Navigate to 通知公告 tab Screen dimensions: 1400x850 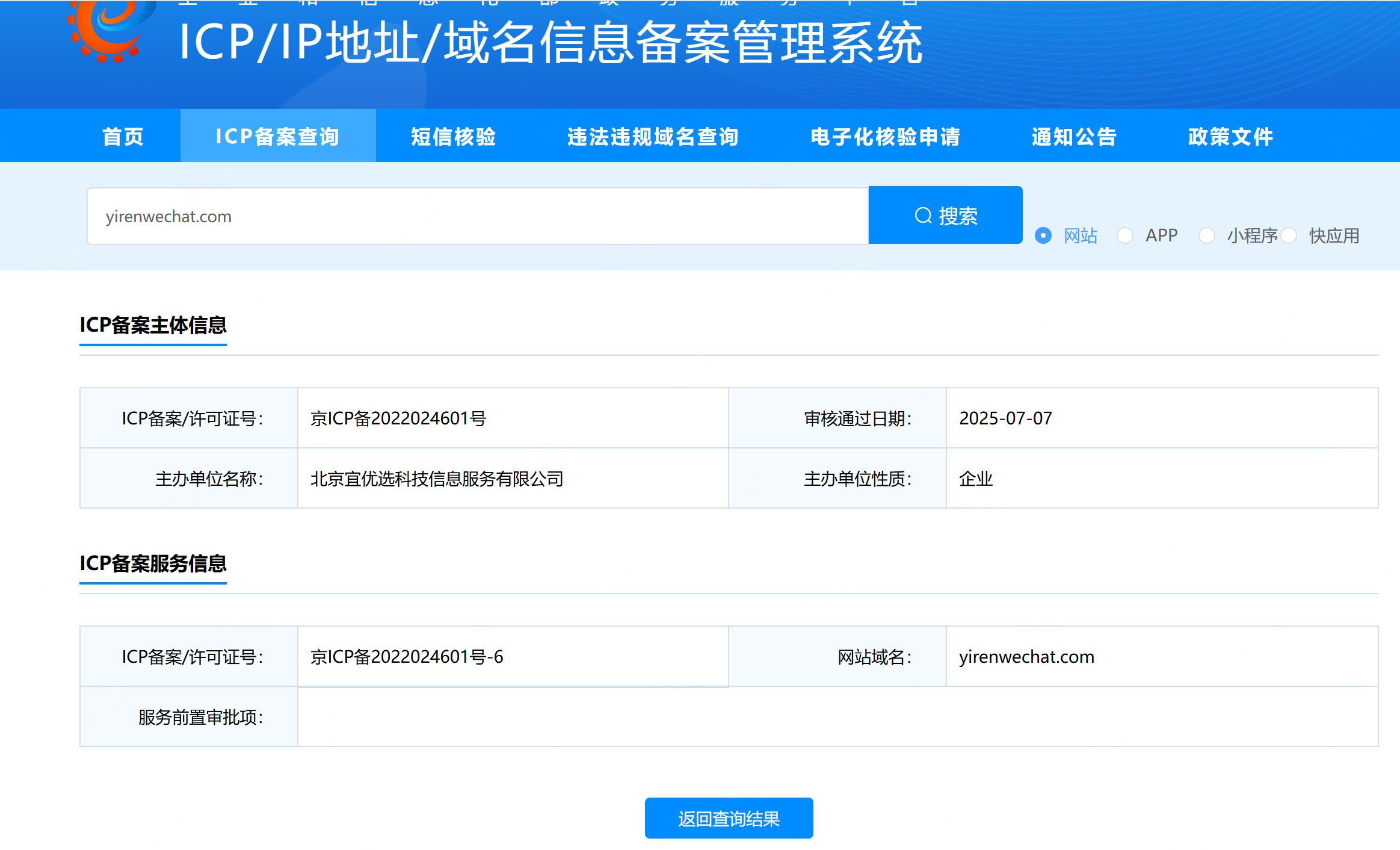[x=1074, y=137]
